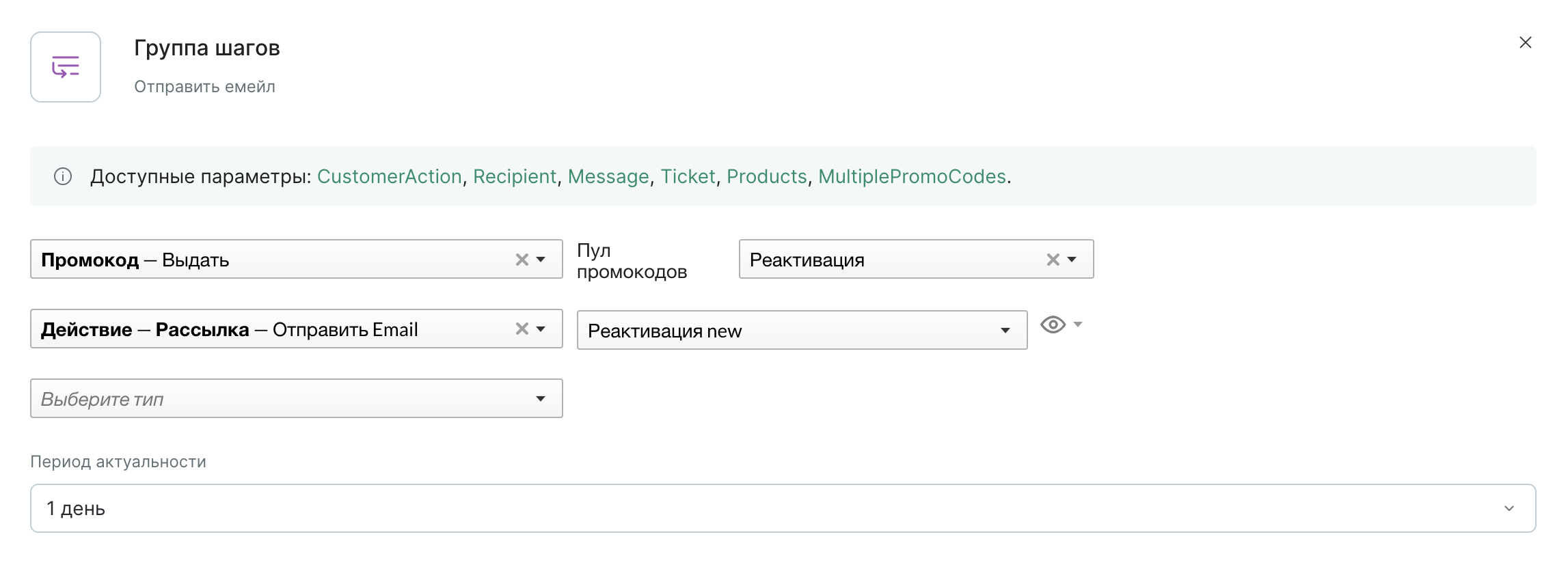Viewport: 1568px width, 567px height.
Task: Click the step group icon tile
Action: pos(66,67)
